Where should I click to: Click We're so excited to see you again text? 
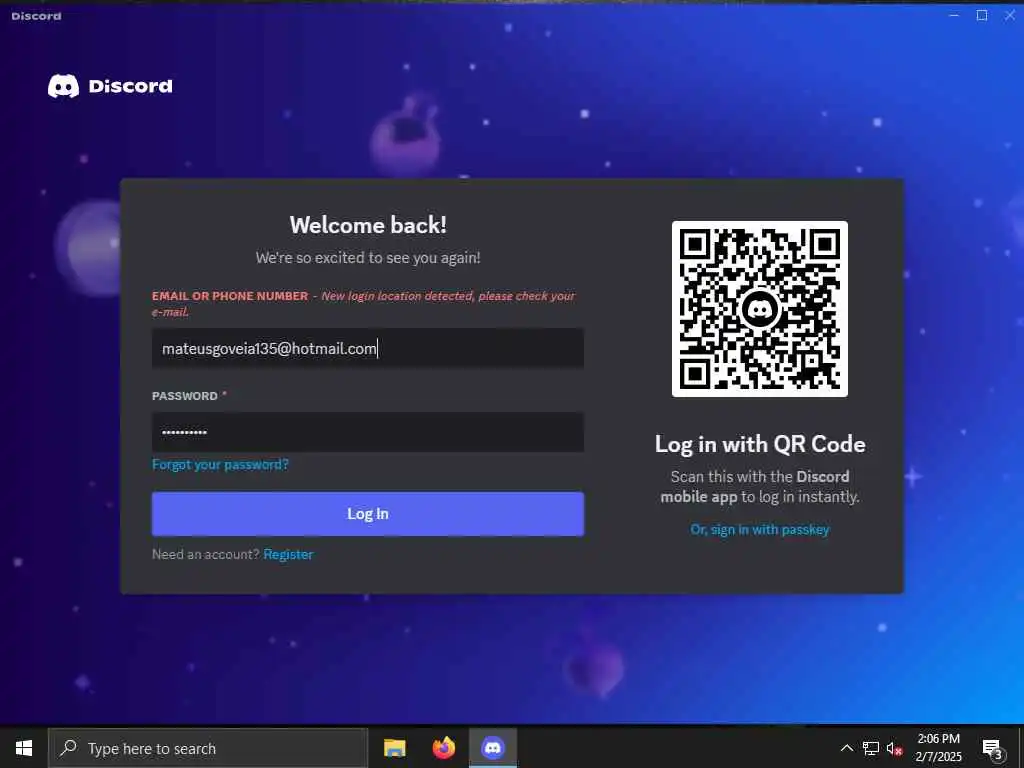click(x=368, y=258)
